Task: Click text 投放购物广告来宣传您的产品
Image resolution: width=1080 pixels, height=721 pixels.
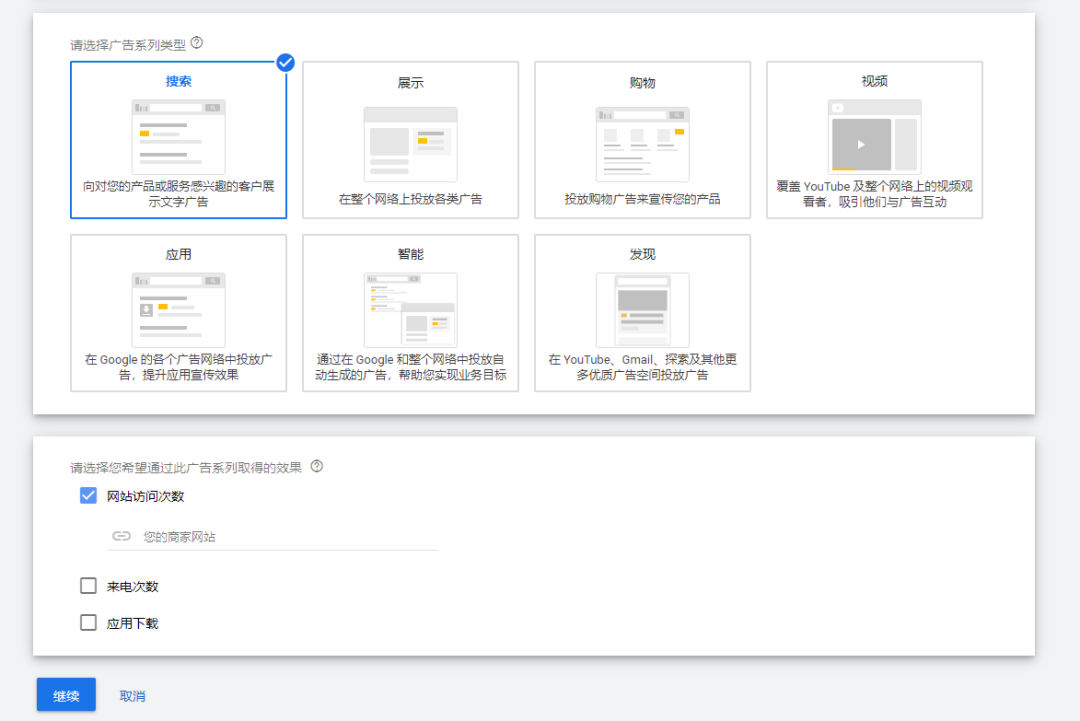Action: pyautogui.click(x=643, y=199)
